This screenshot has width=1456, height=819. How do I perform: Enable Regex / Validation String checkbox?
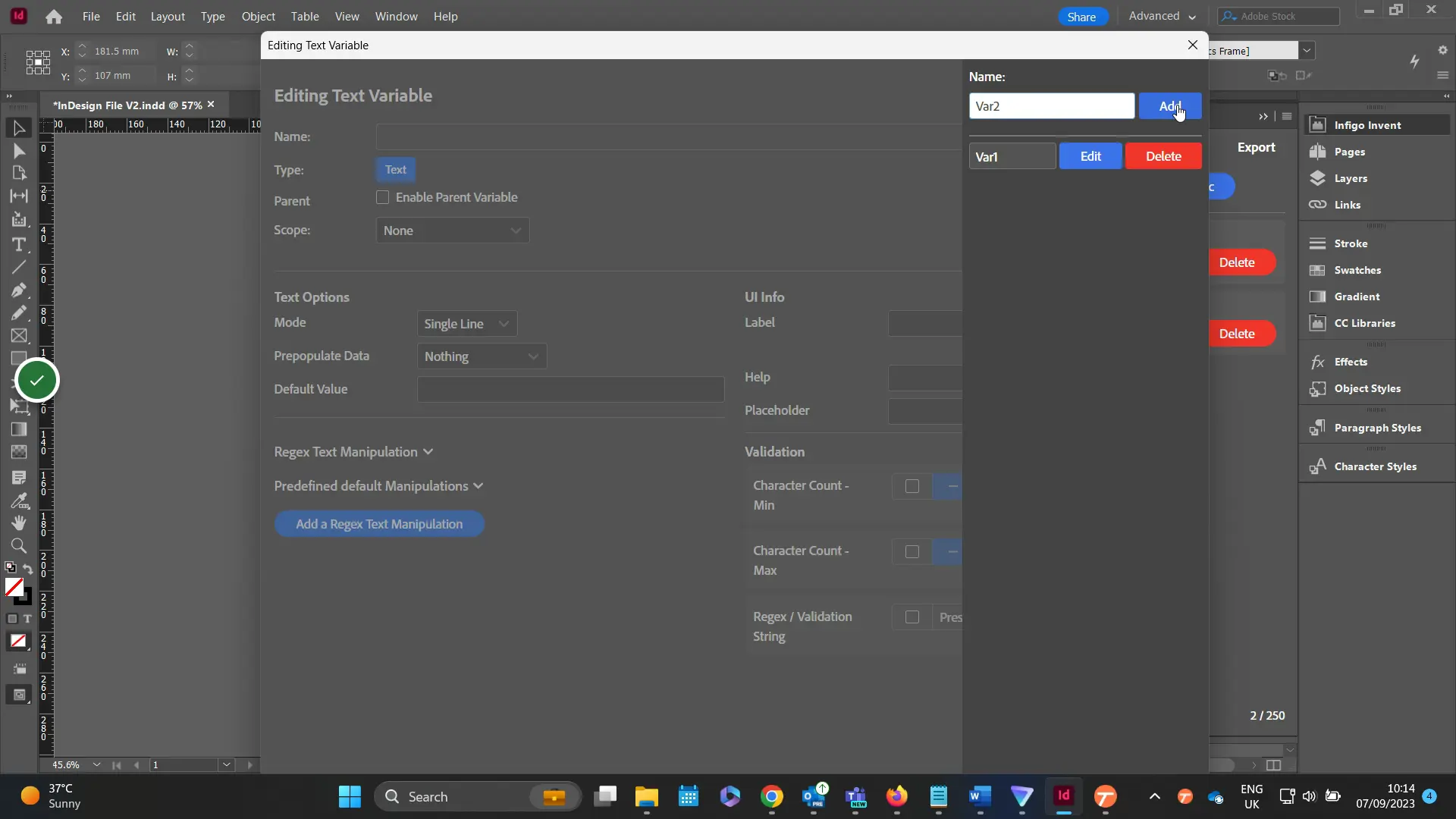click(x=912, y=617)
